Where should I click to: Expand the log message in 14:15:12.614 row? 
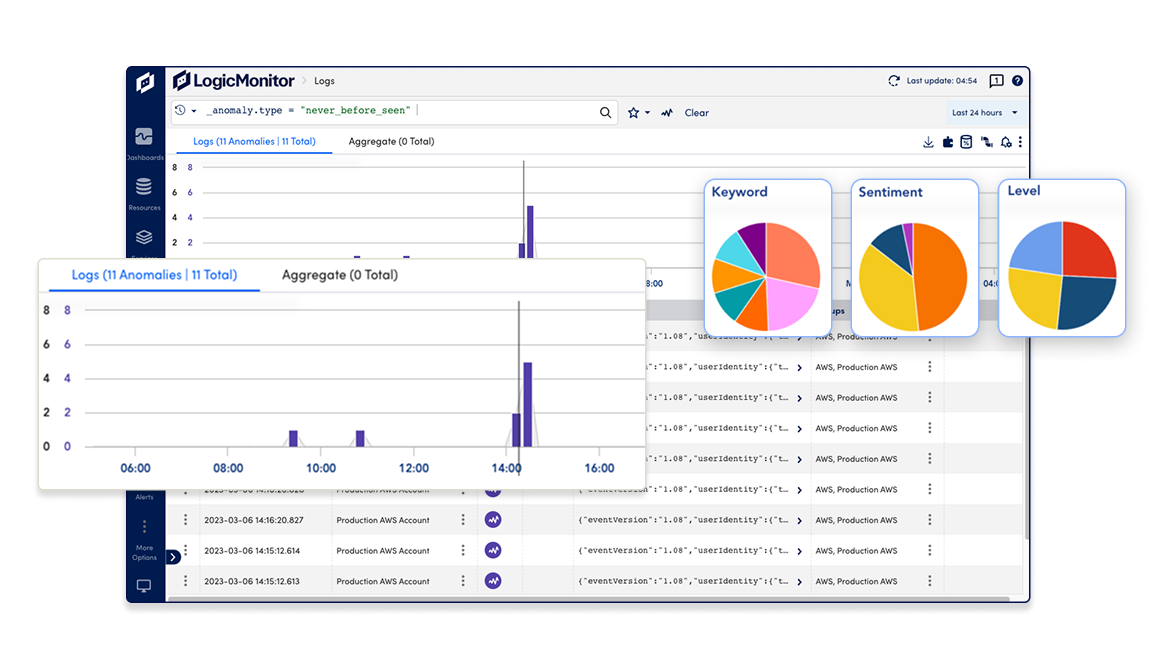800,551
